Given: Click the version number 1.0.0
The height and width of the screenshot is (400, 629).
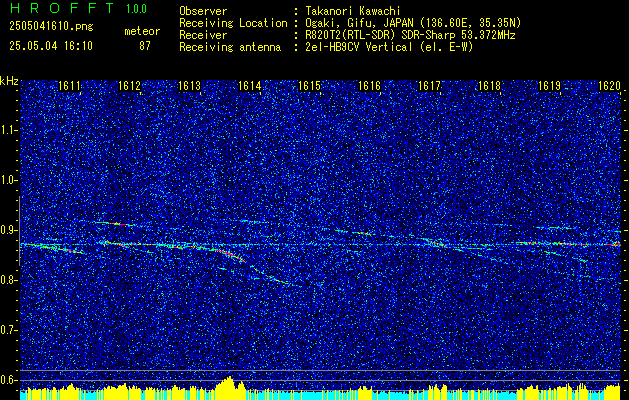Looking at the screenshot, I should click(x=136, y=9).
